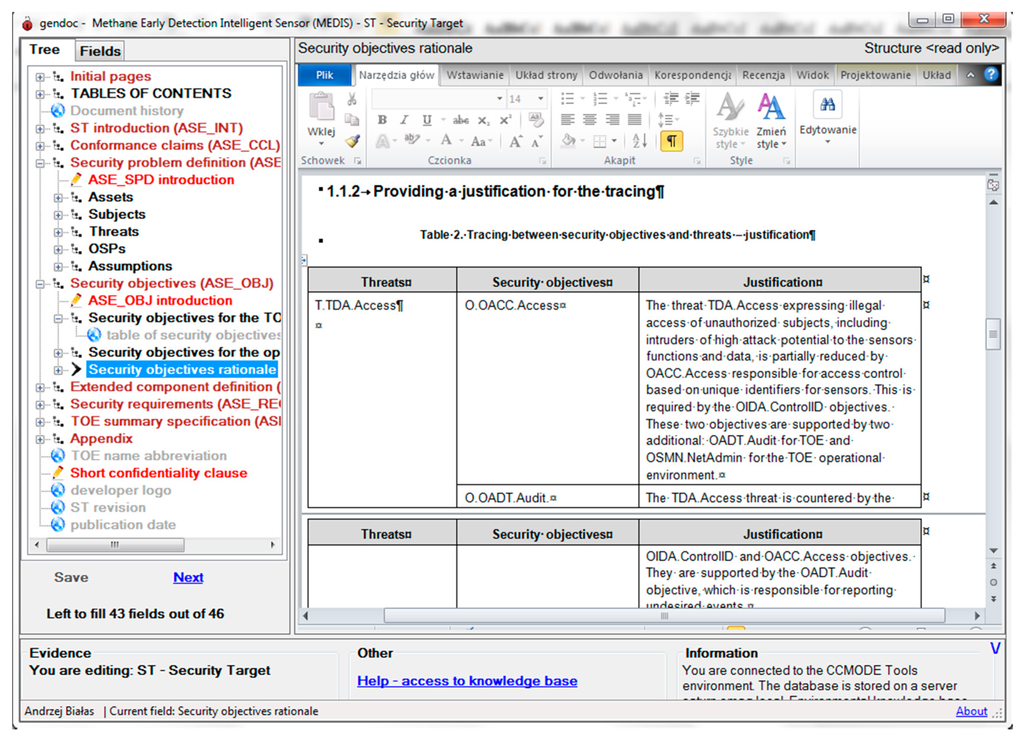Screen dimensions: 1024x740
Task: Switch to the Fields tab
Action: coord(100,51)
